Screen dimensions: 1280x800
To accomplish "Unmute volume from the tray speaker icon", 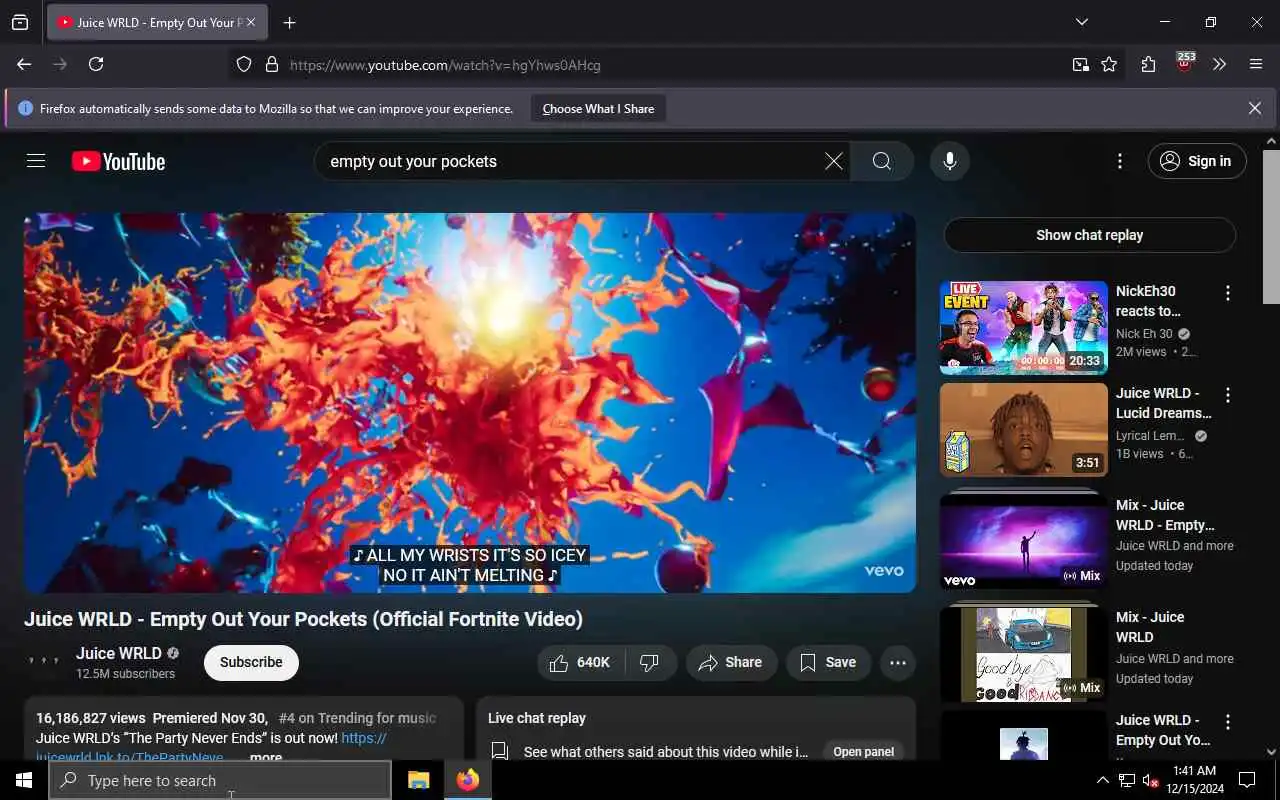I will [1150, 780].
